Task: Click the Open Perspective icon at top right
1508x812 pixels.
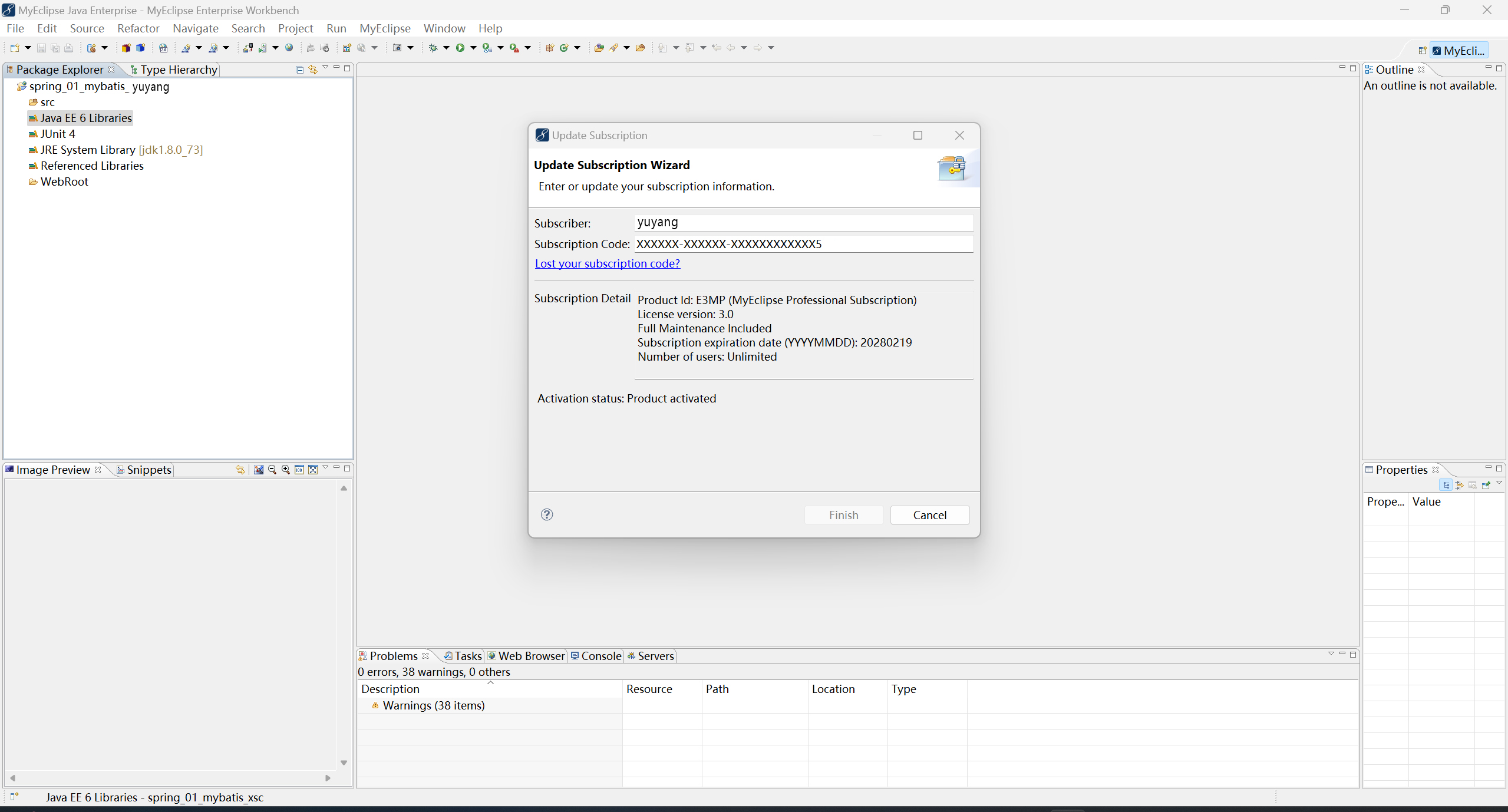Action: (x=1423, y=51)
